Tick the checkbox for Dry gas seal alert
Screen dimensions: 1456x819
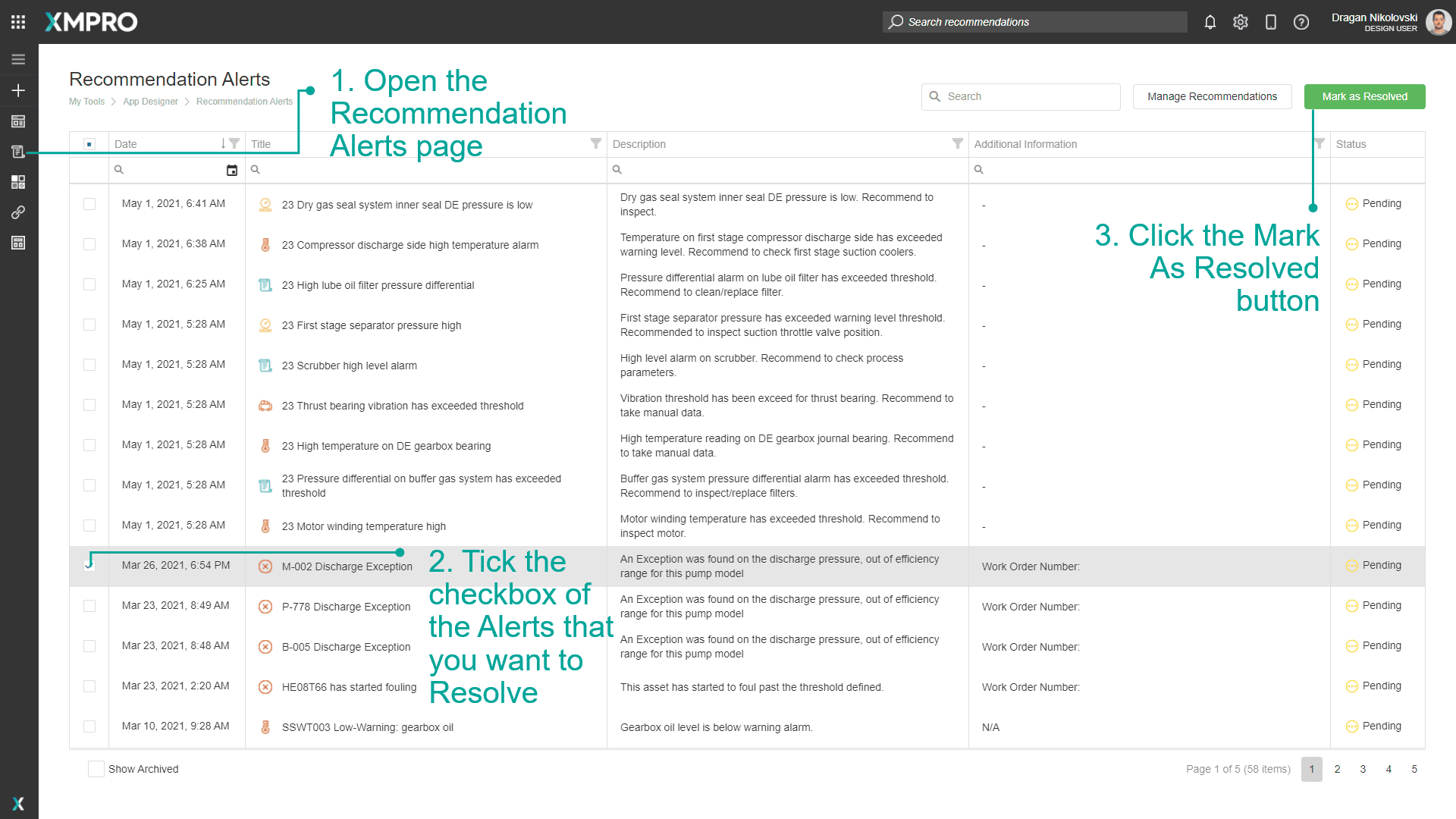(x=89, y=204)
